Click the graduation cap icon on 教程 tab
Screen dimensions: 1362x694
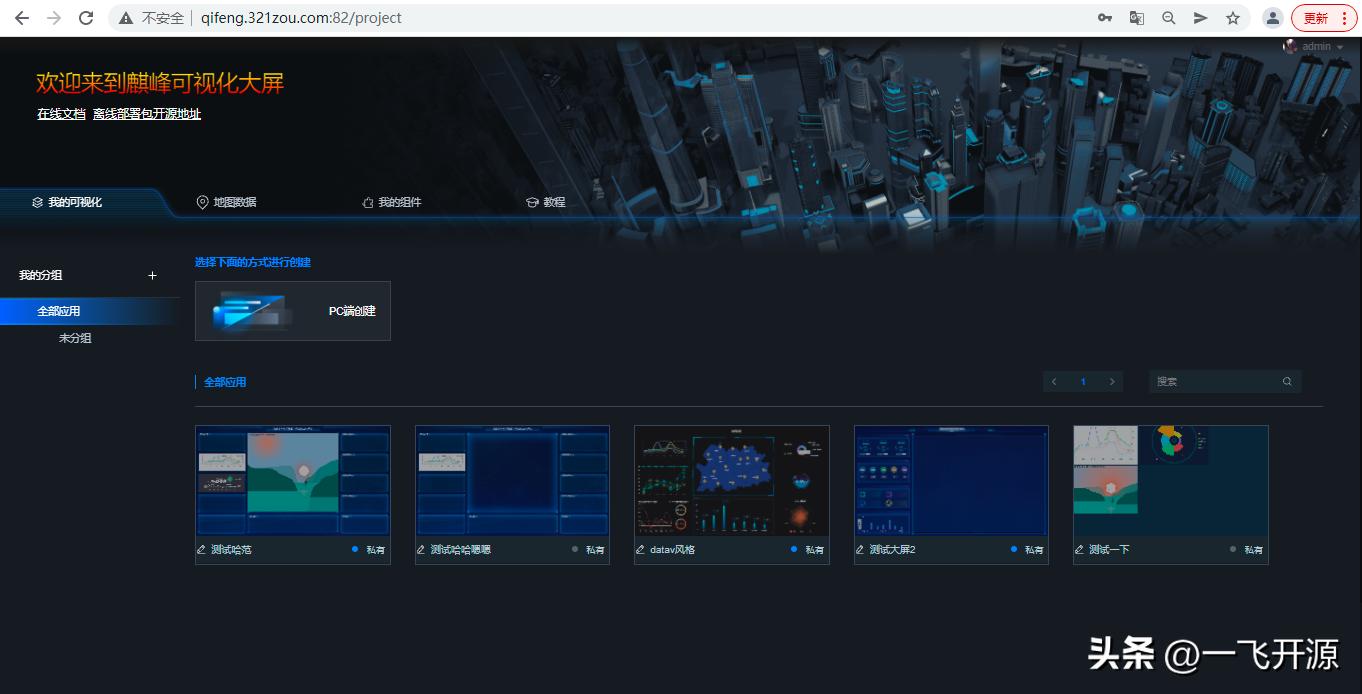coord(531,201)
